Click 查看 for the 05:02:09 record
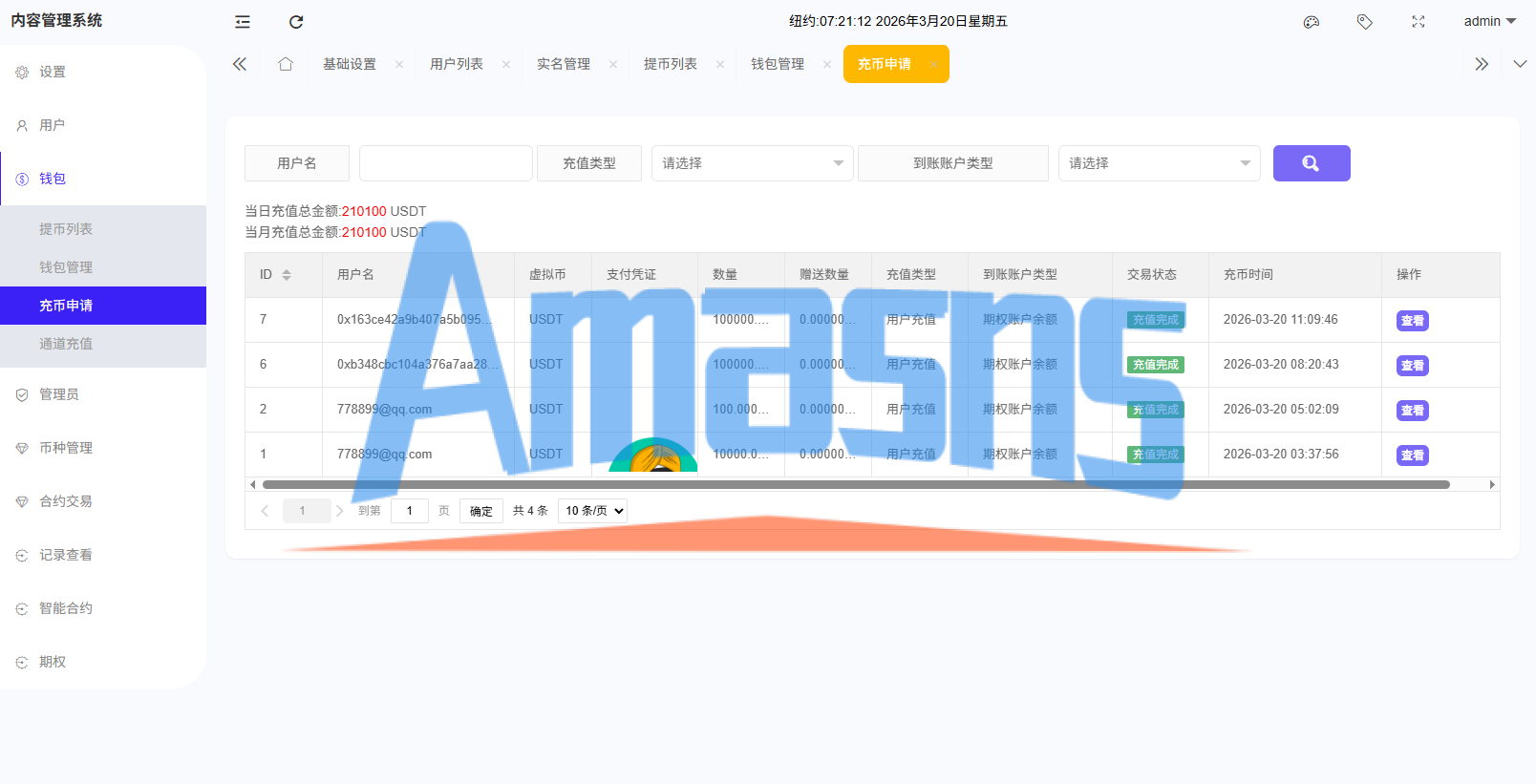Viewport: 1536px width, 784px height. tap(1413, 411)
